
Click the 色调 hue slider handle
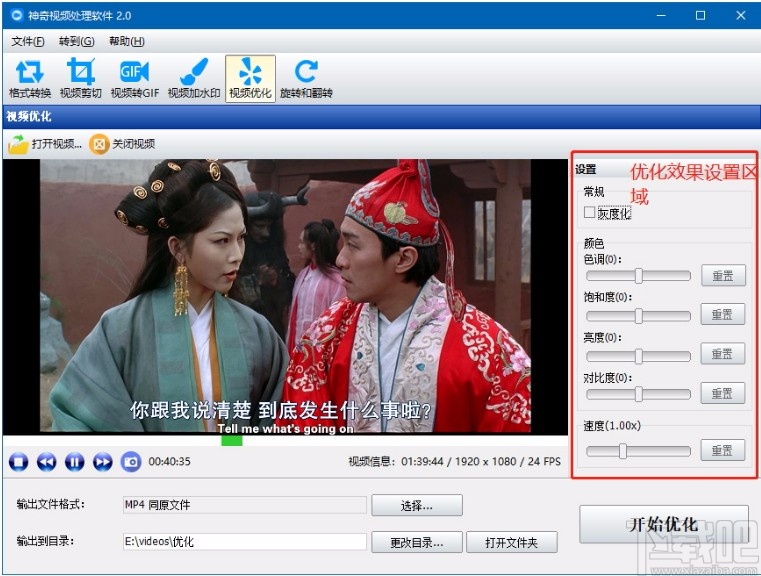[639, 276]
